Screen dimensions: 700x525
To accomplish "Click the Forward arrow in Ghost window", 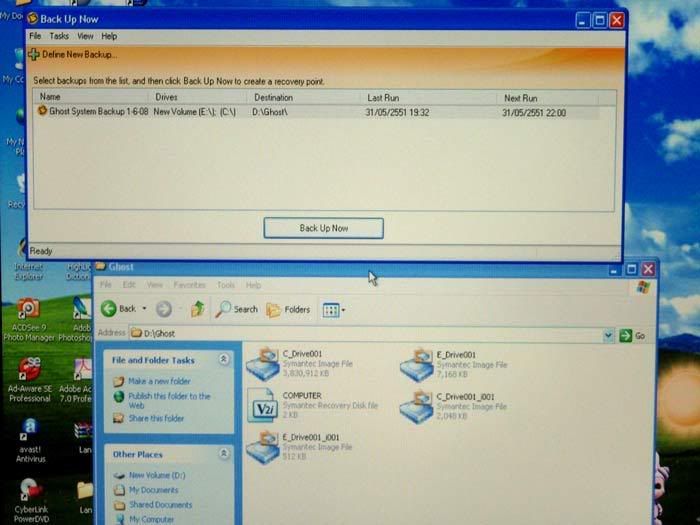I will coord(164,309).
